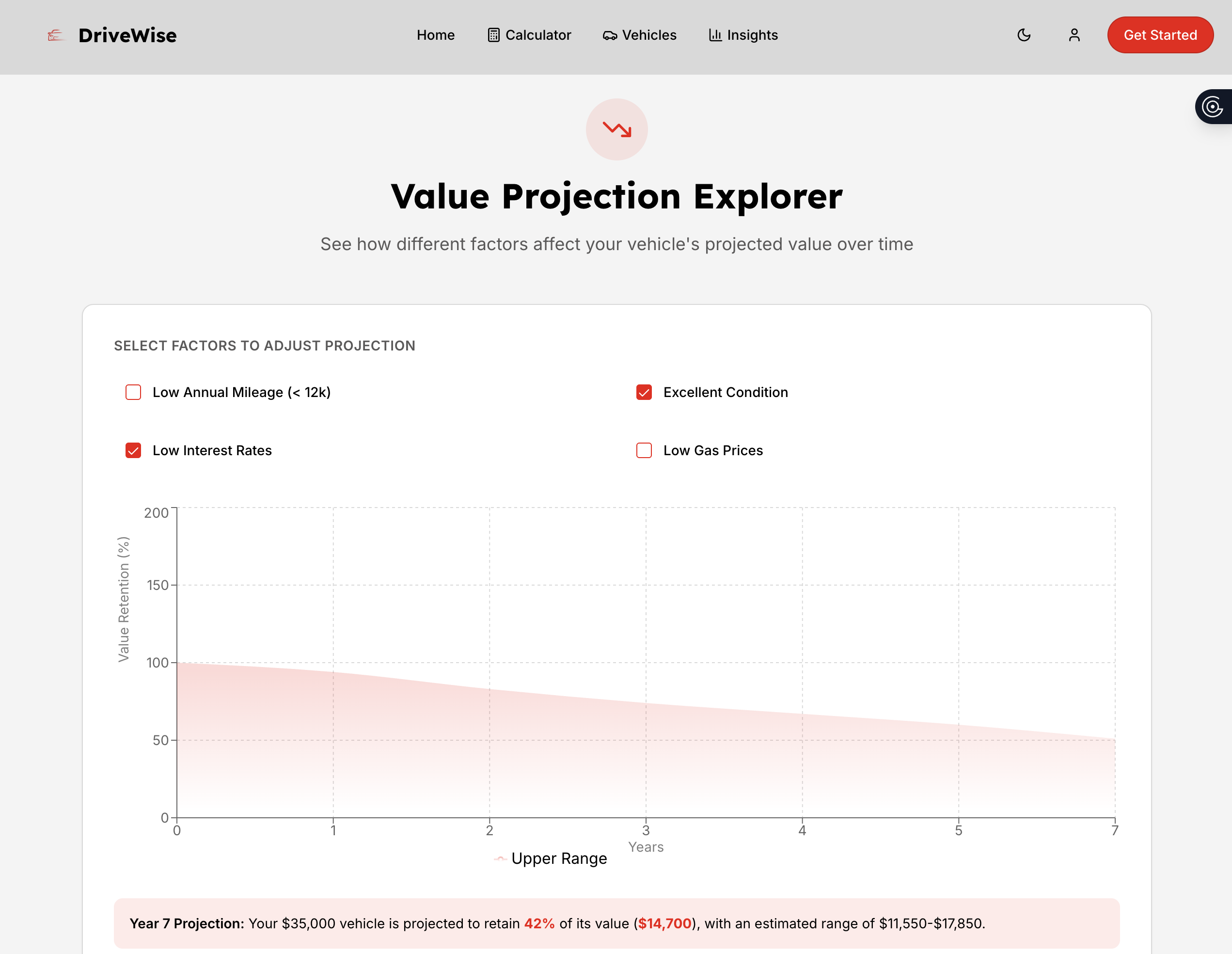Screen dimensions: 1232x954
Task: Uncheck Excellent Condition checkbox
Action: (644, 392)
